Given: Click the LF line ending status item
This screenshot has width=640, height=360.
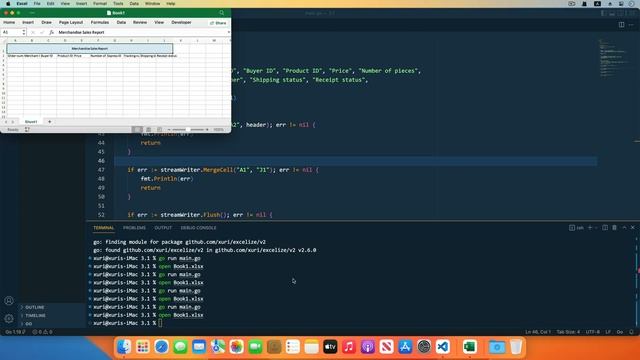Looking at the screenshot, I should tap(608, 332).
